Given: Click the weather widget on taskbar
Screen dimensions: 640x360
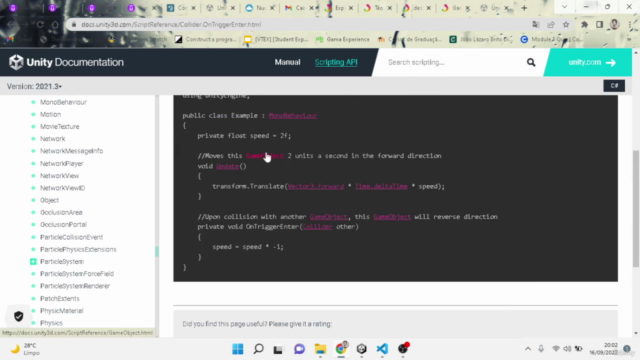Looking at the screenshot, I should point(25,349).
